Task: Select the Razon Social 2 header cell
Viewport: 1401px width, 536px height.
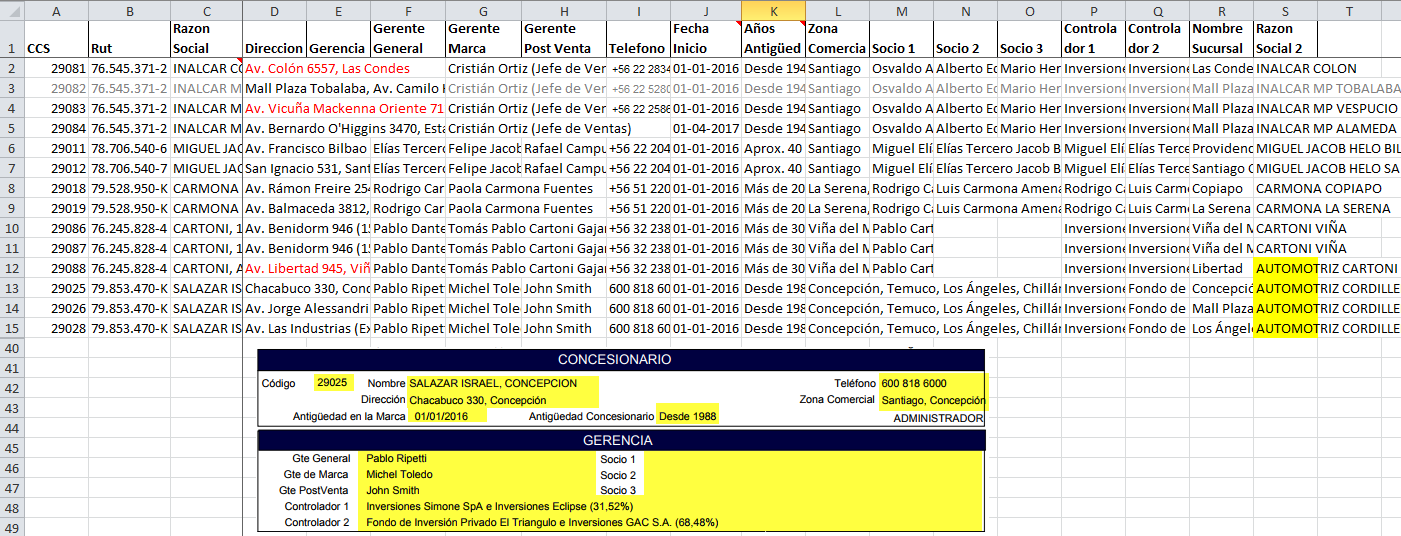Action: point(1285,39)
